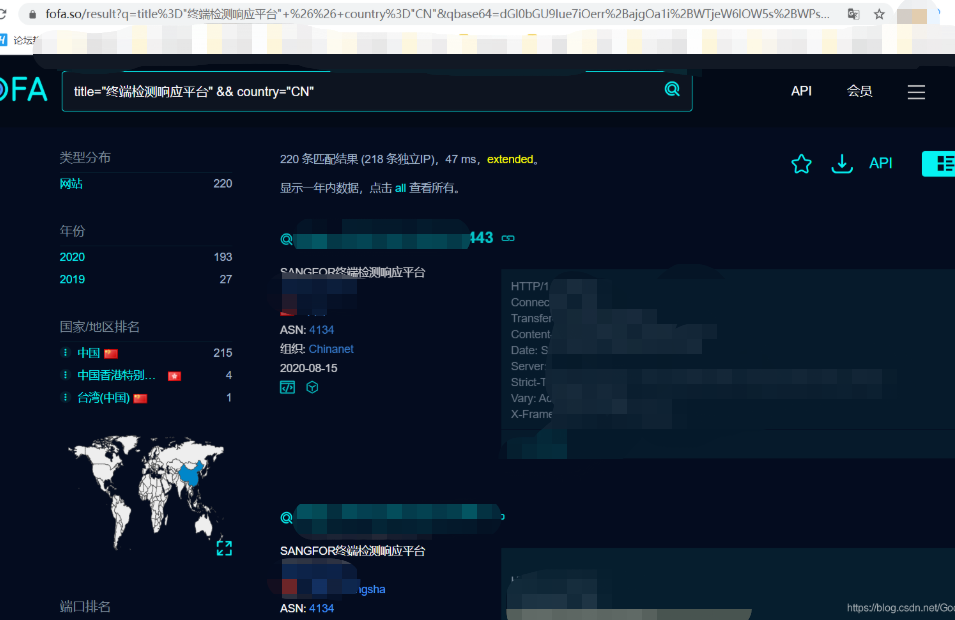The height and width of the screenshot is (620, 955).
Task: Click the date 2020-08-15
Action: tap(308, 368)
